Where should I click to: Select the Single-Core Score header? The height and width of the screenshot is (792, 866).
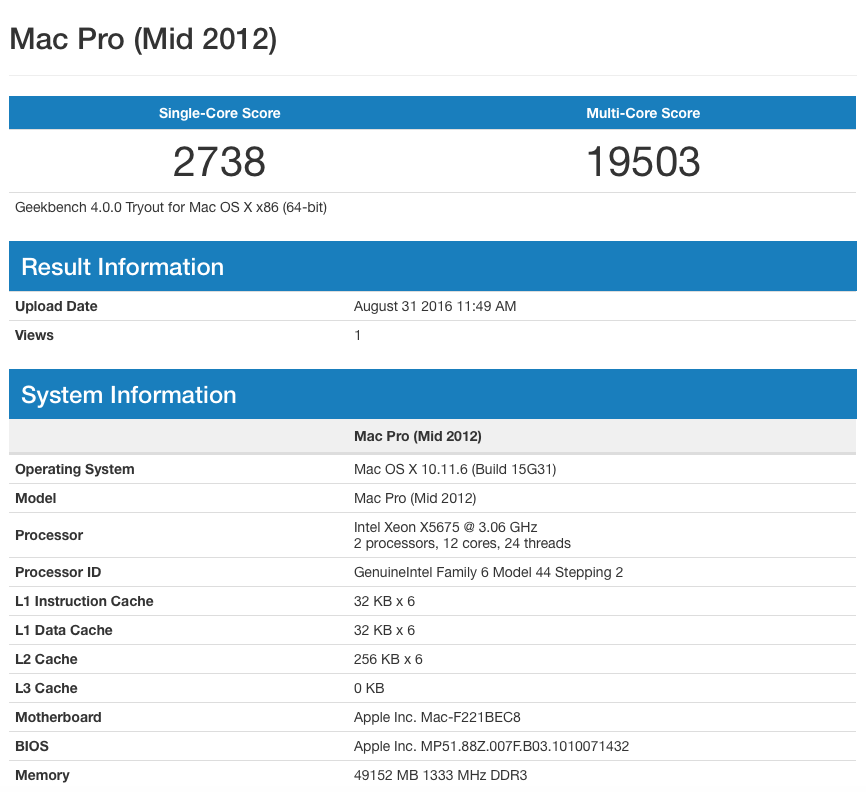point(220,113)
